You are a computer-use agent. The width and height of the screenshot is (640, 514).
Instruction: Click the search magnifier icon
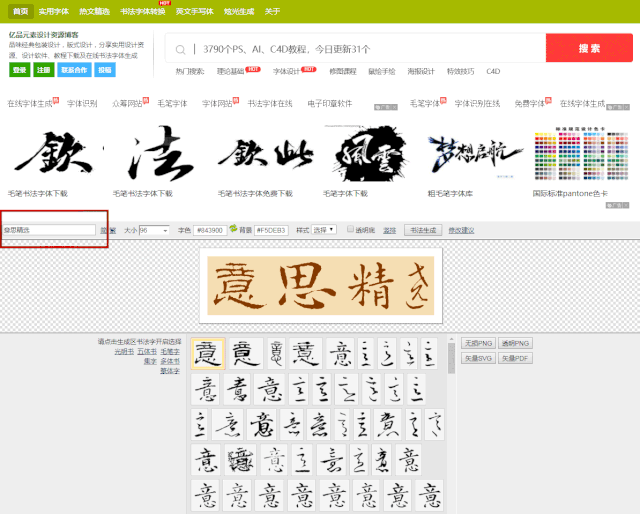[x=182, y=48]
